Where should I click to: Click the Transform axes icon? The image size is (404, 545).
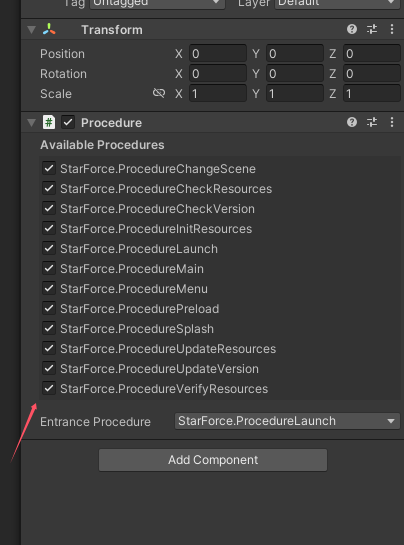(49, 29)
